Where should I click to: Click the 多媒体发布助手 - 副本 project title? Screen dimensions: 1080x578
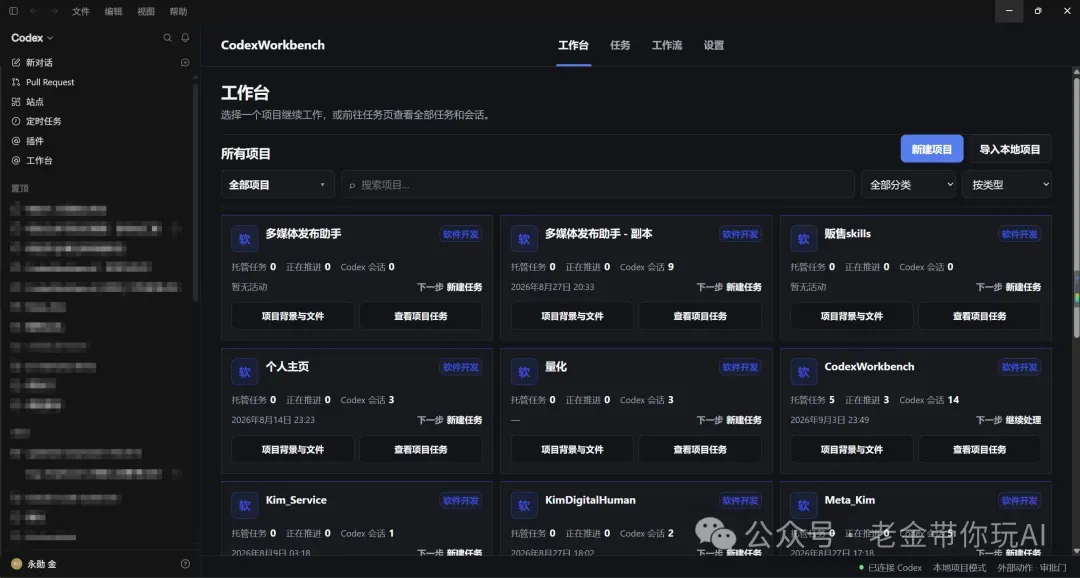[x=599, y=234]
